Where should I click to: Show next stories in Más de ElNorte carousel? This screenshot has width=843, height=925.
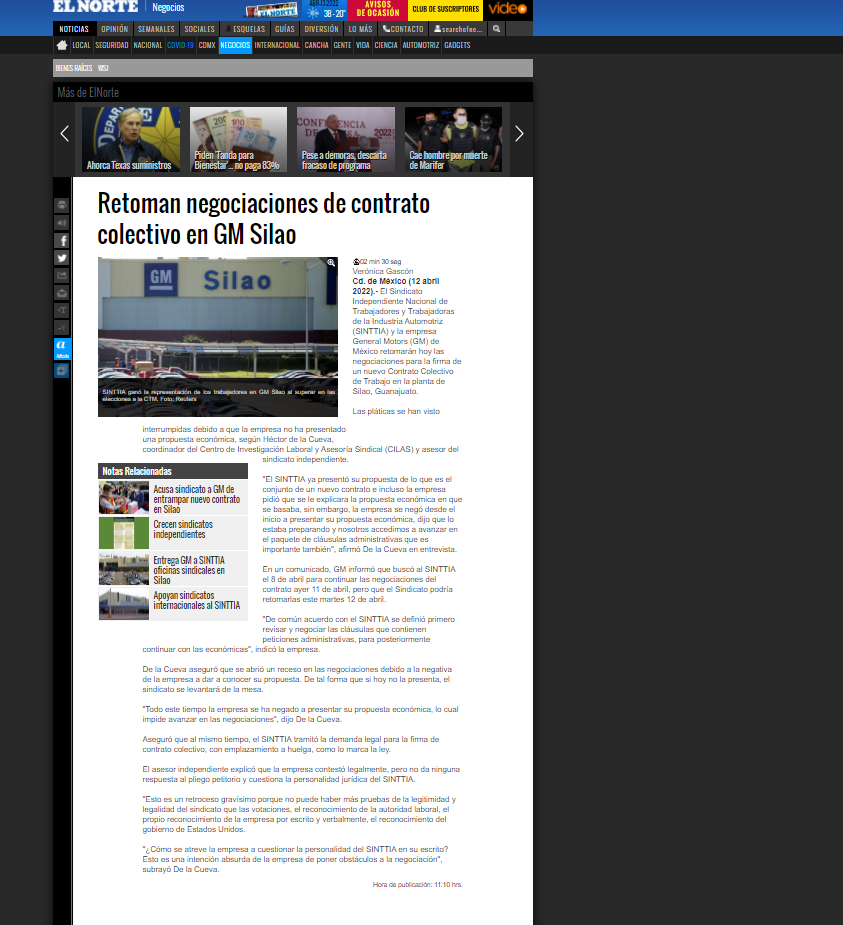pos(519,134)
